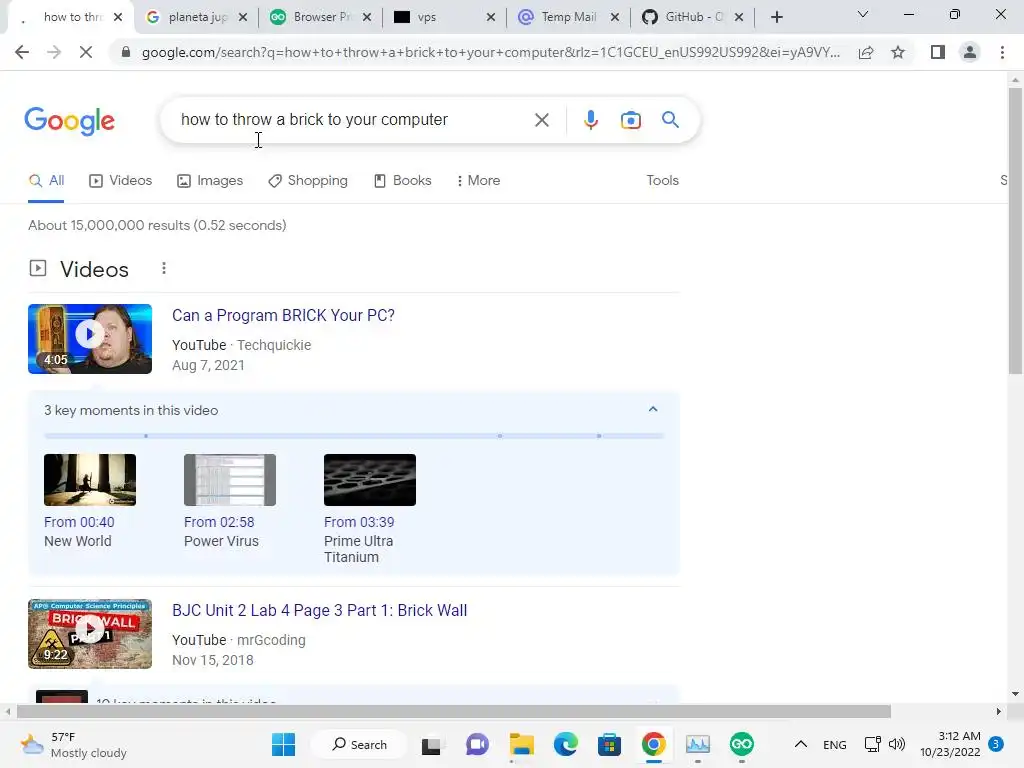Open the Windows Start menu
1024x768 pixels.
click(x=283, y=744)
